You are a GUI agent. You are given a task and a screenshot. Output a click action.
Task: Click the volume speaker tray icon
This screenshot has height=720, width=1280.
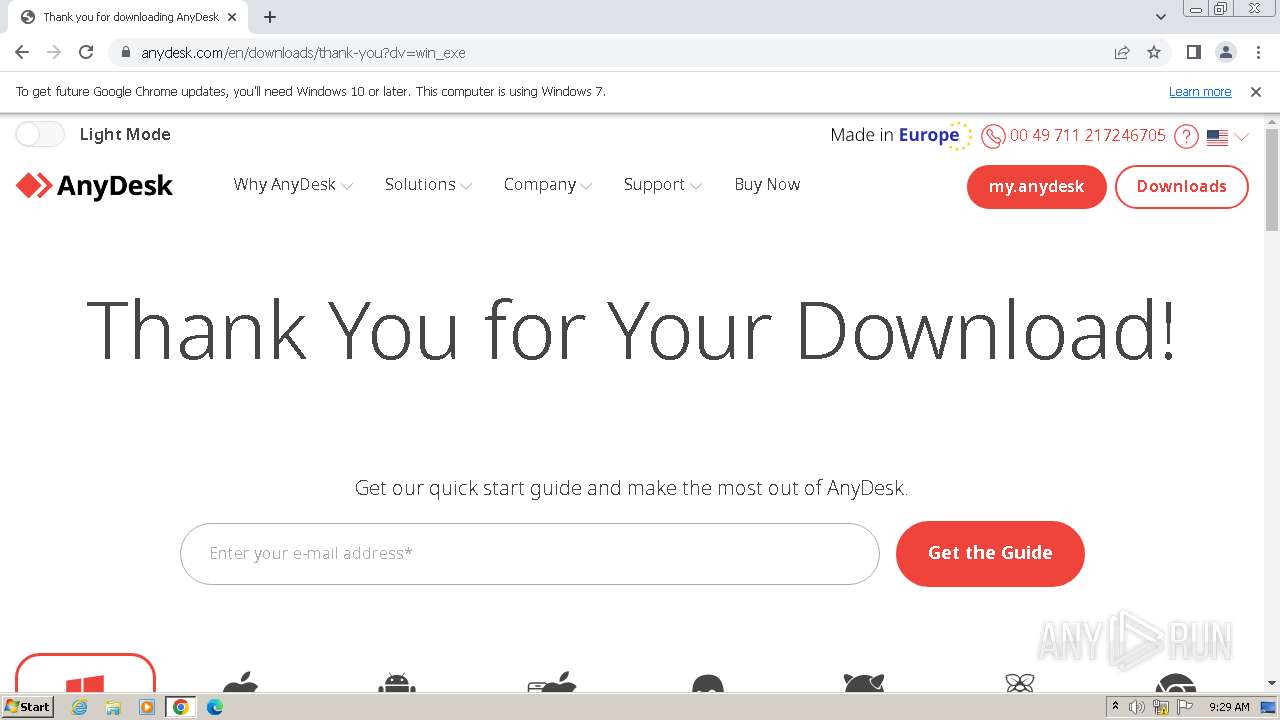[1137, 707]
